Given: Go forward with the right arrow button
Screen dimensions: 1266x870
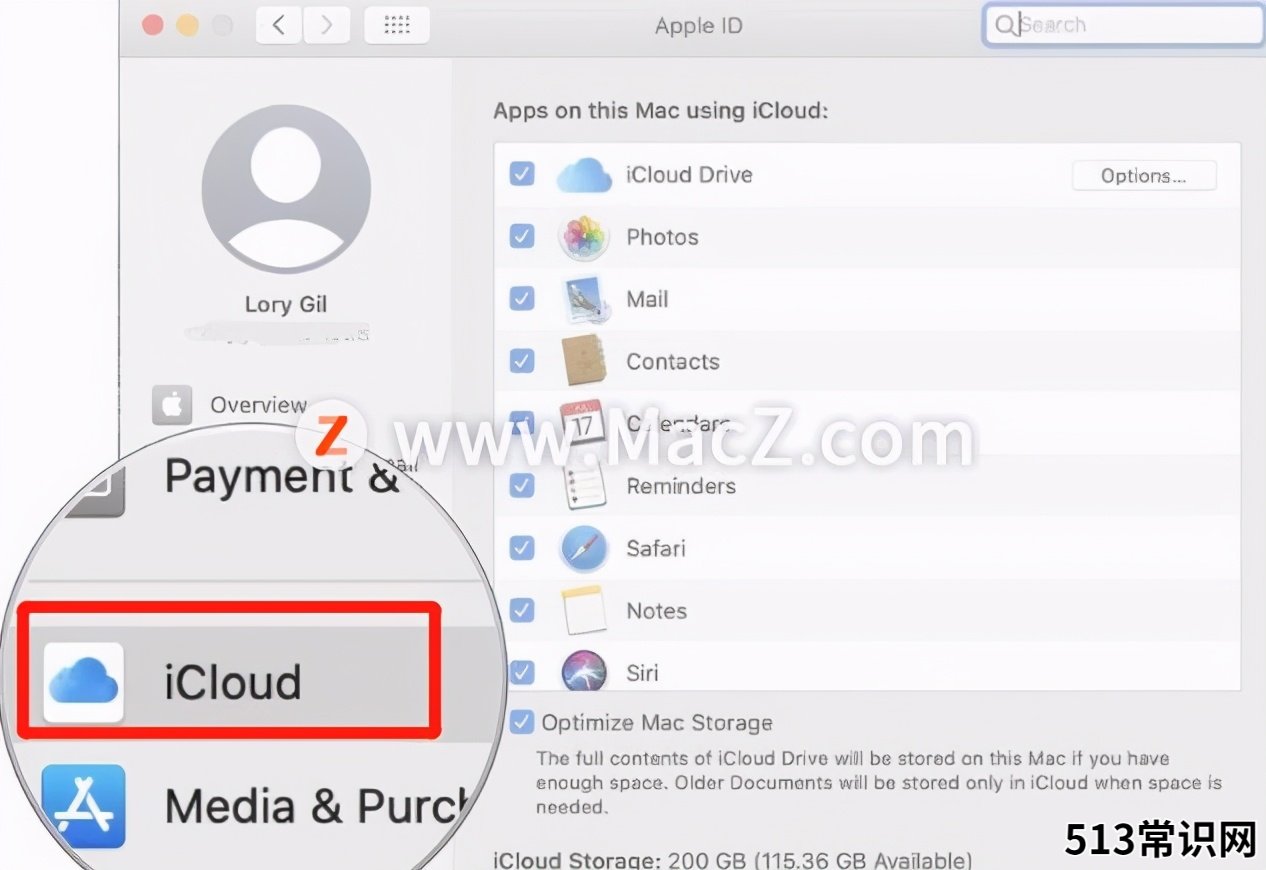Looking at the screenshot, I should 325,25.
